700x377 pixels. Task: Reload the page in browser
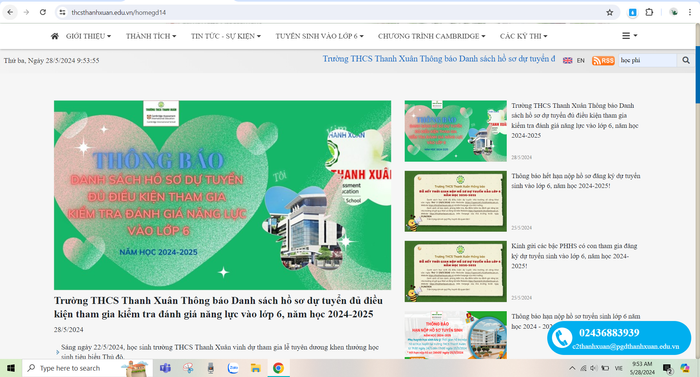point(43,12)
